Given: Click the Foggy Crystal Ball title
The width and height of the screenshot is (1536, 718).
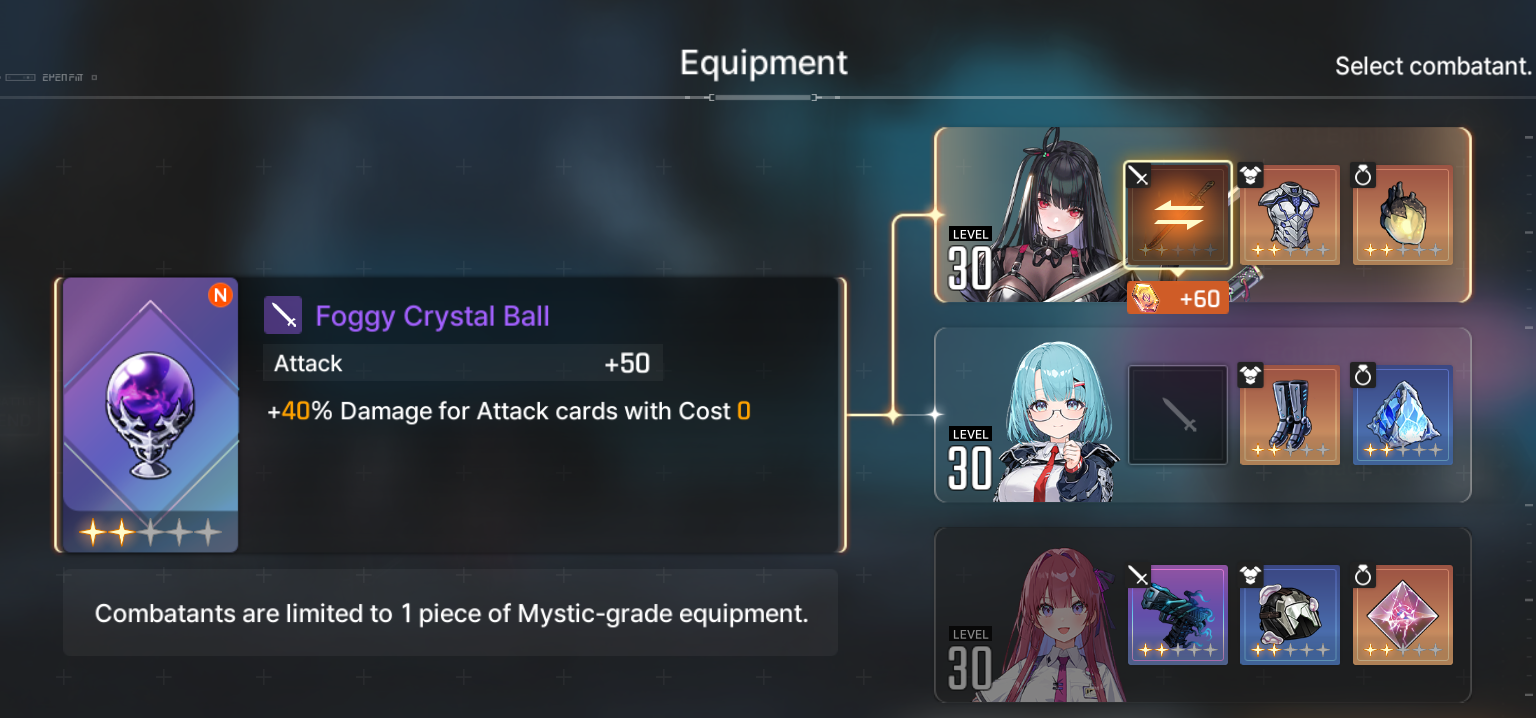Looking at the screenshot, I should point(432,316).
